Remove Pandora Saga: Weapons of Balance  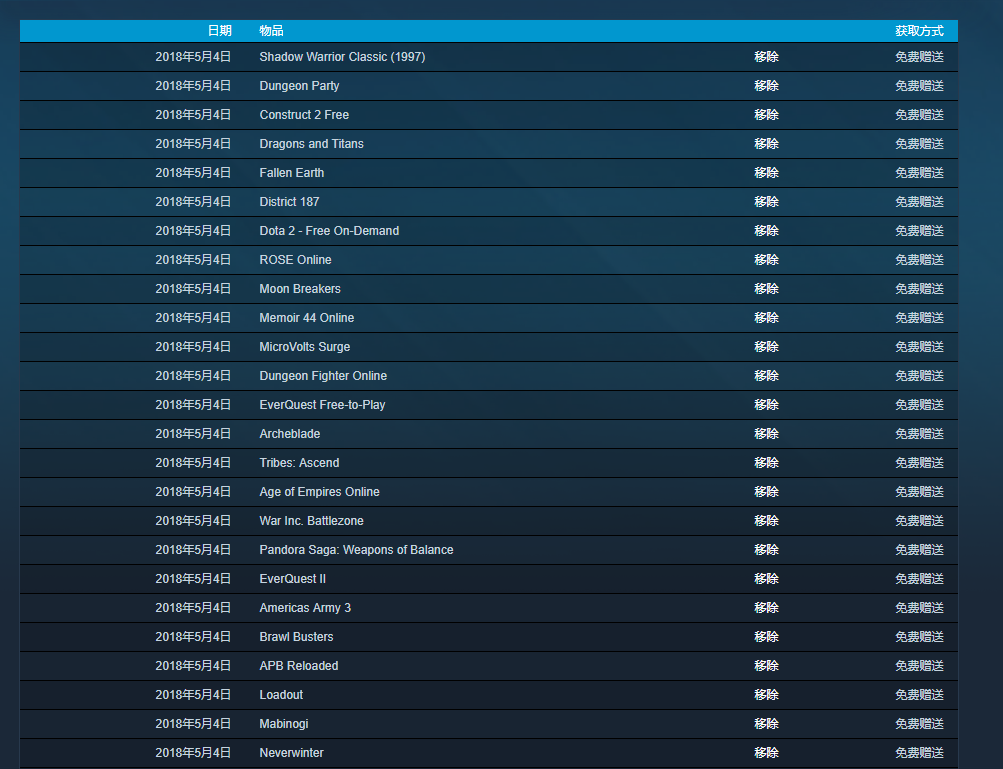click(x=766, y=550)
